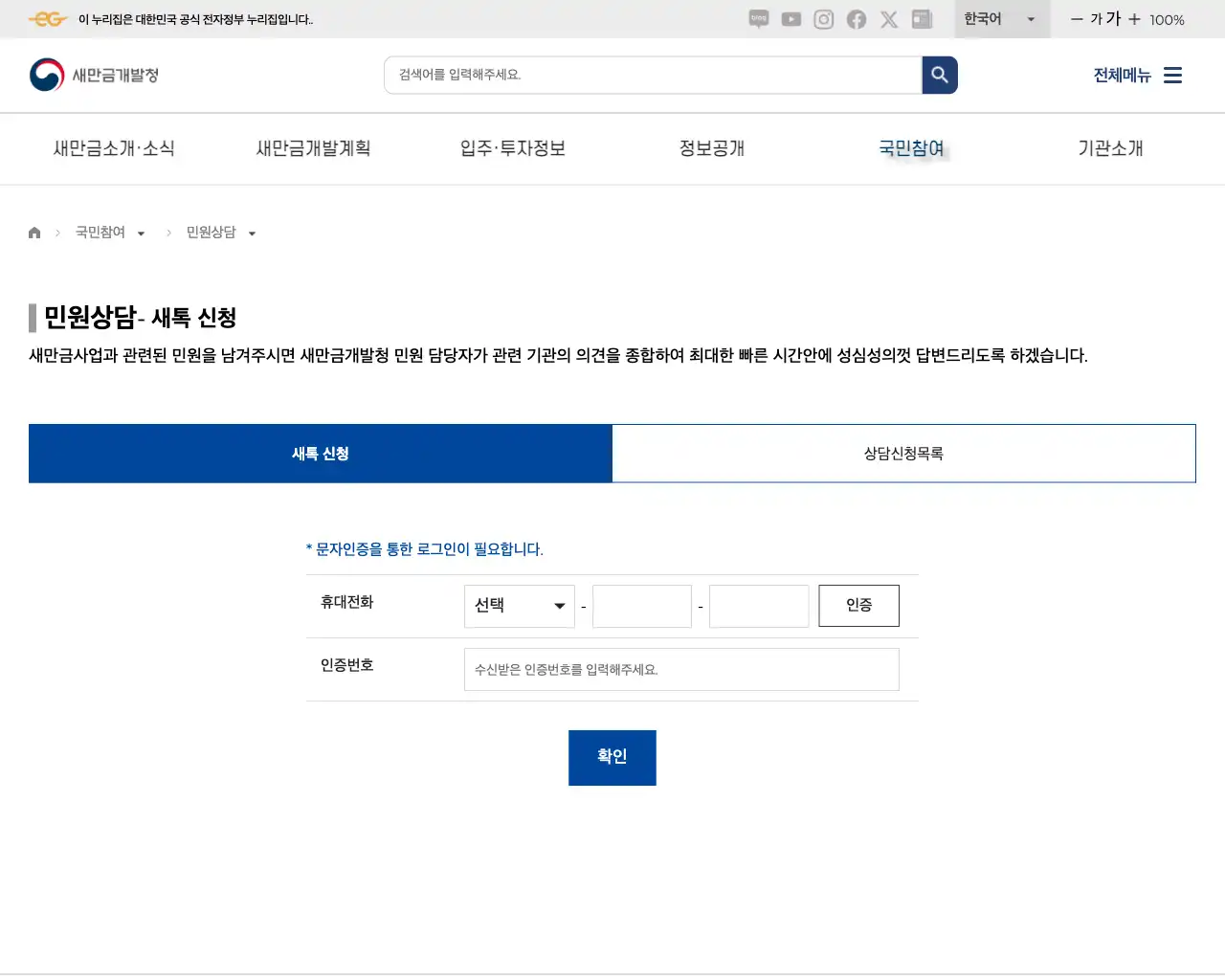The height and width of the screenshot is (980, 1225).
Task: Open the YouTube icon link
Action: pos(791,19)
